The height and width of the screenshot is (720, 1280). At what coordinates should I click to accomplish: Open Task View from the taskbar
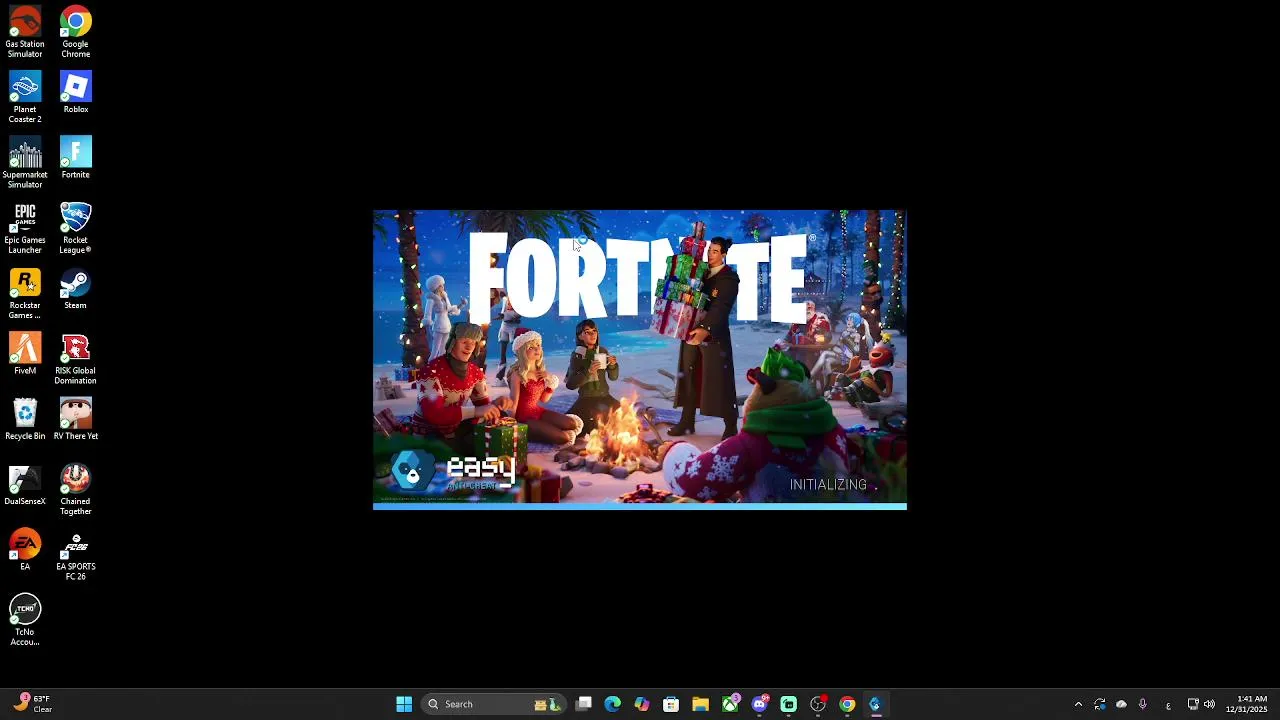tap(584, 704)
